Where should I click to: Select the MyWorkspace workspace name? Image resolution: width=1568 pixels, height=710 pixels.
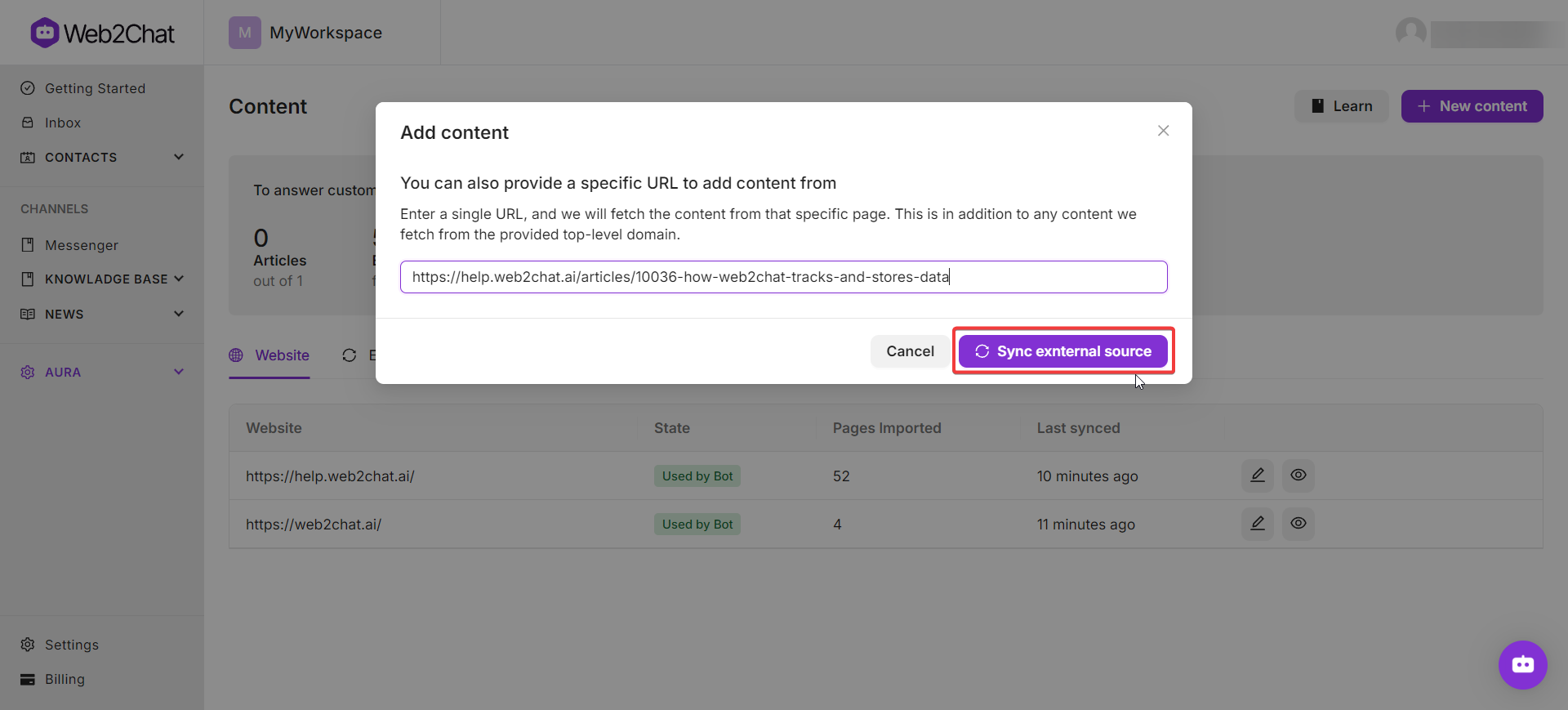point(326,33)
